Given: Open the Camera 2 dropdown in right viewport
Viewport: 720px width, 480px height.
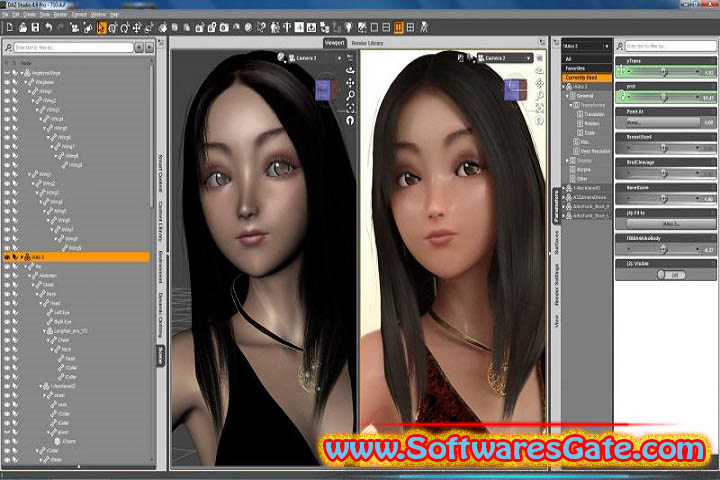Looking at the screenshot, I should pyautogui.click(x=504, y=58).
